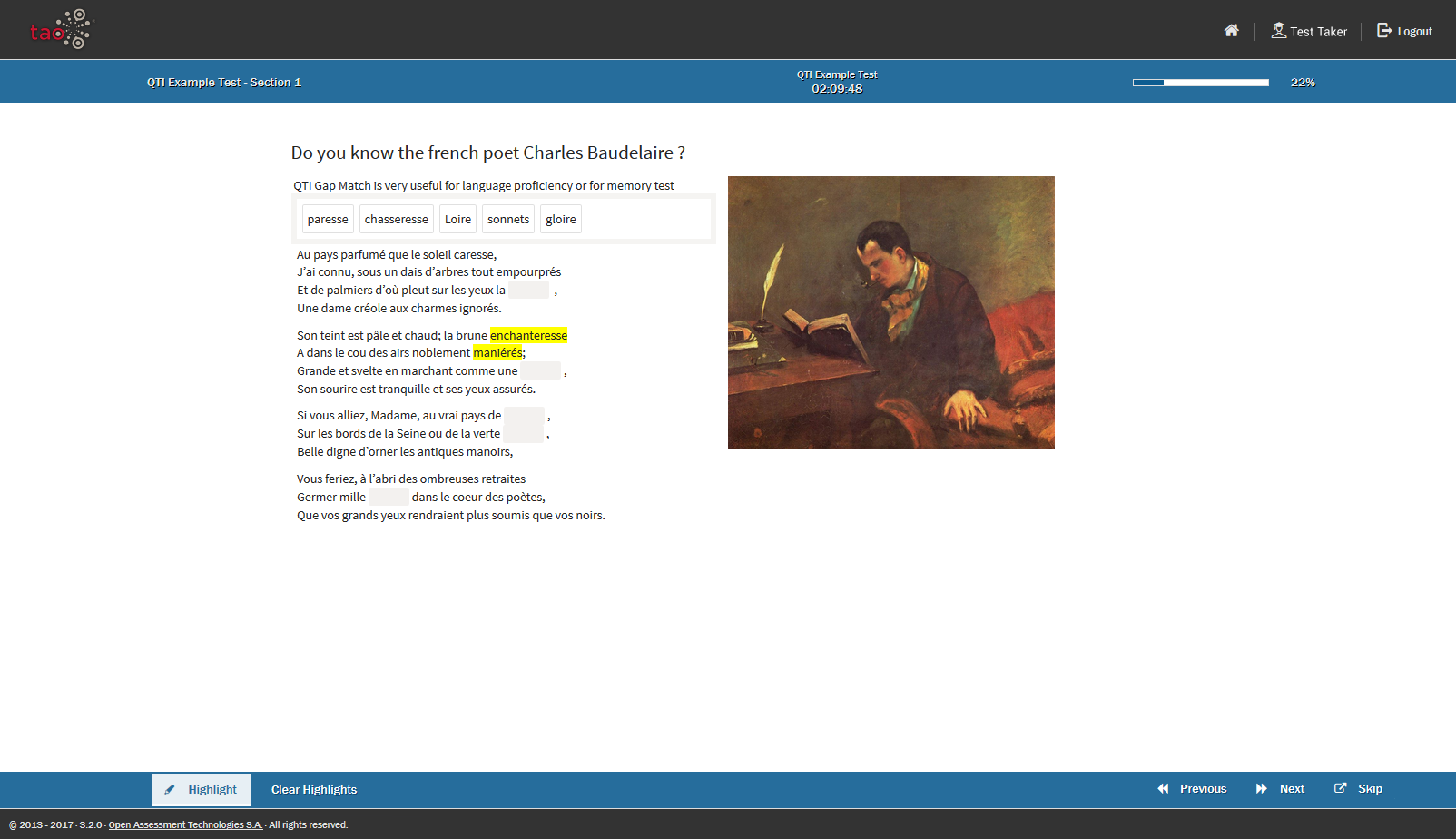Open the home page icon
The width and height of the screenshot is (1456, 839).
tap(1231, 31)
